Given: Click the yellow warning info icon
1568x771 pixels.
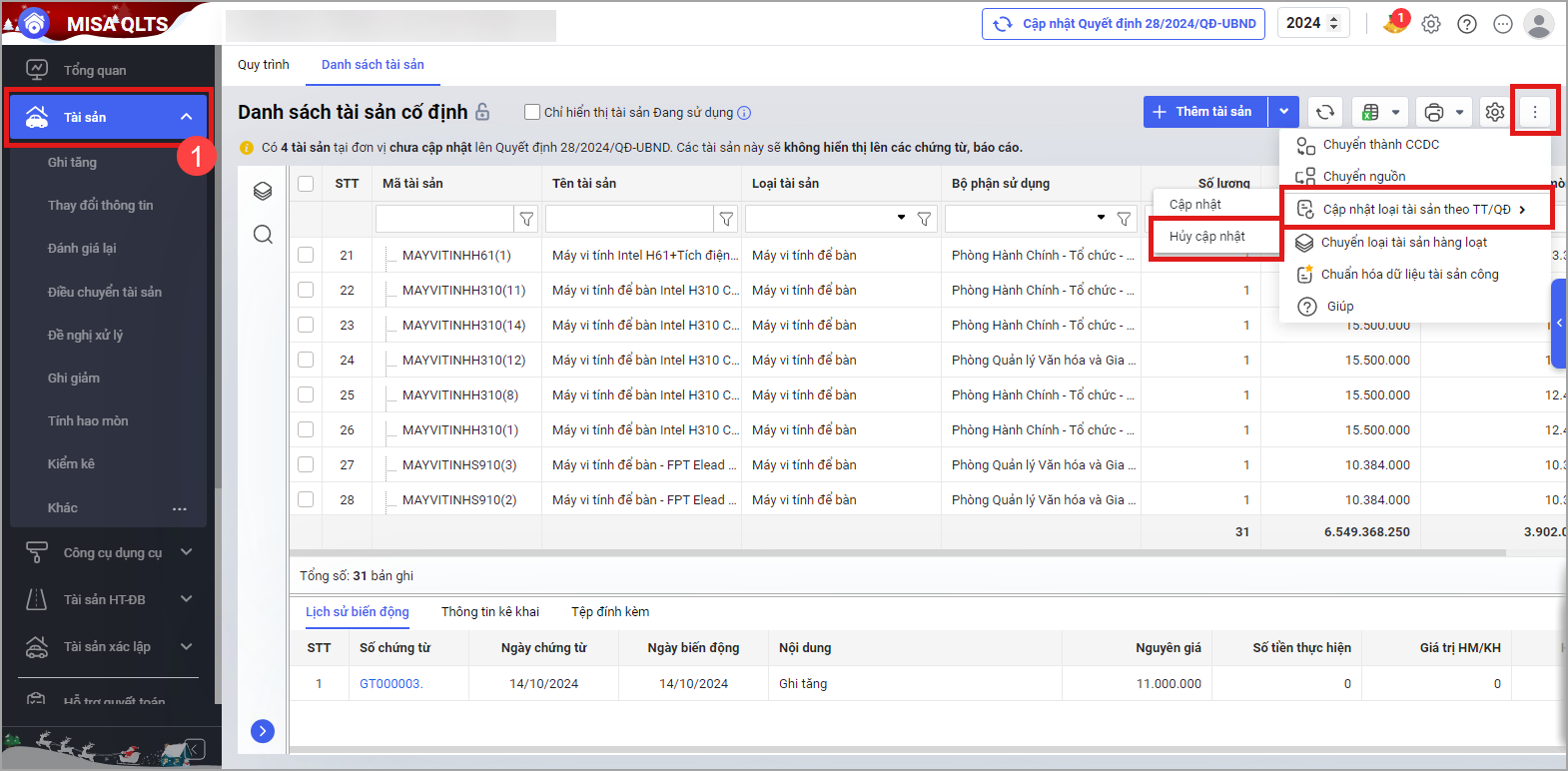Looking at the screenshot, I should (x=247, y=148).
